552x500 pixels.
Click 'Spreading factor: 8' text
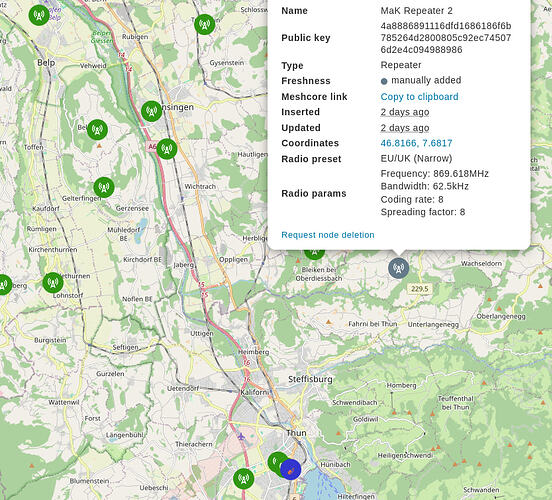coord(423,212)
